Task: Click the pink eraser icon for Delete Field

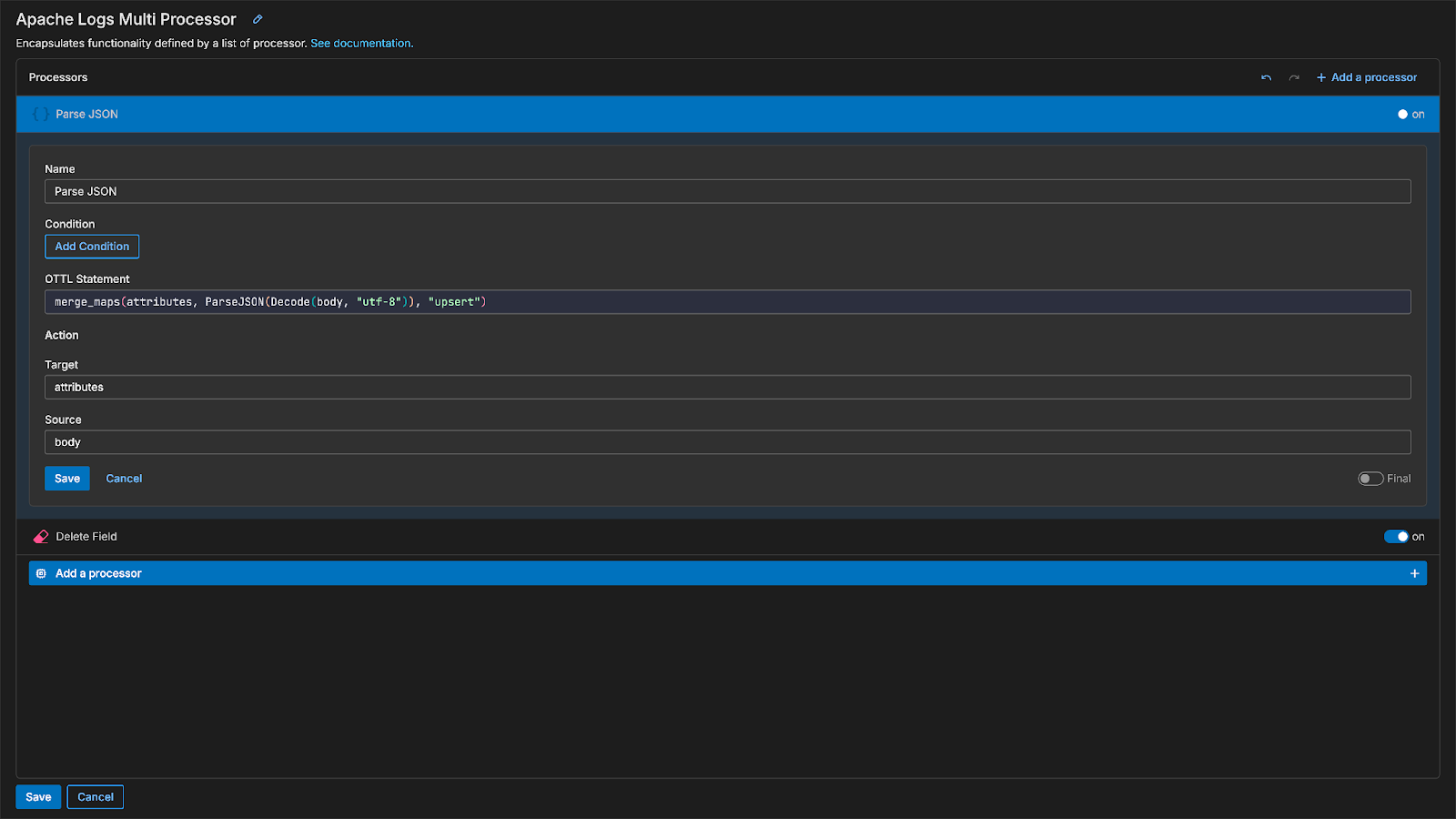Action: [x=41, y=537]
